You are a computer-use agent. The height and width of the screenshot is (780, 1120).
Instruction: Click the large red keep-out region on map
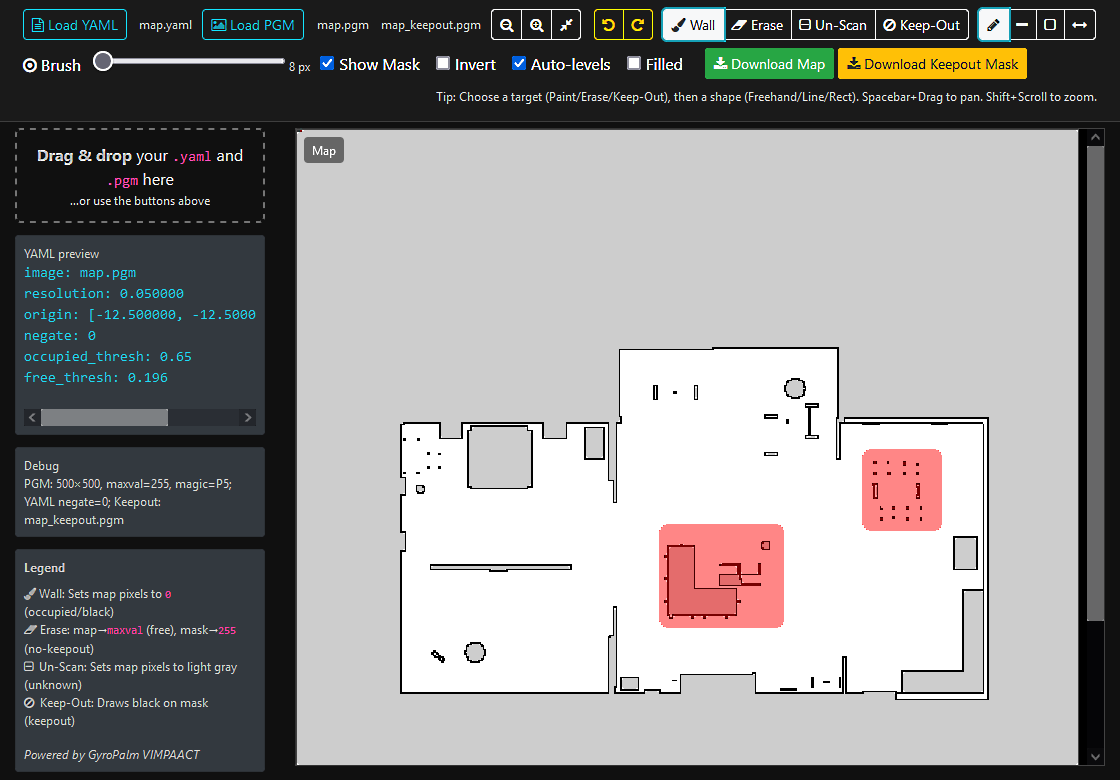point(721,576)
